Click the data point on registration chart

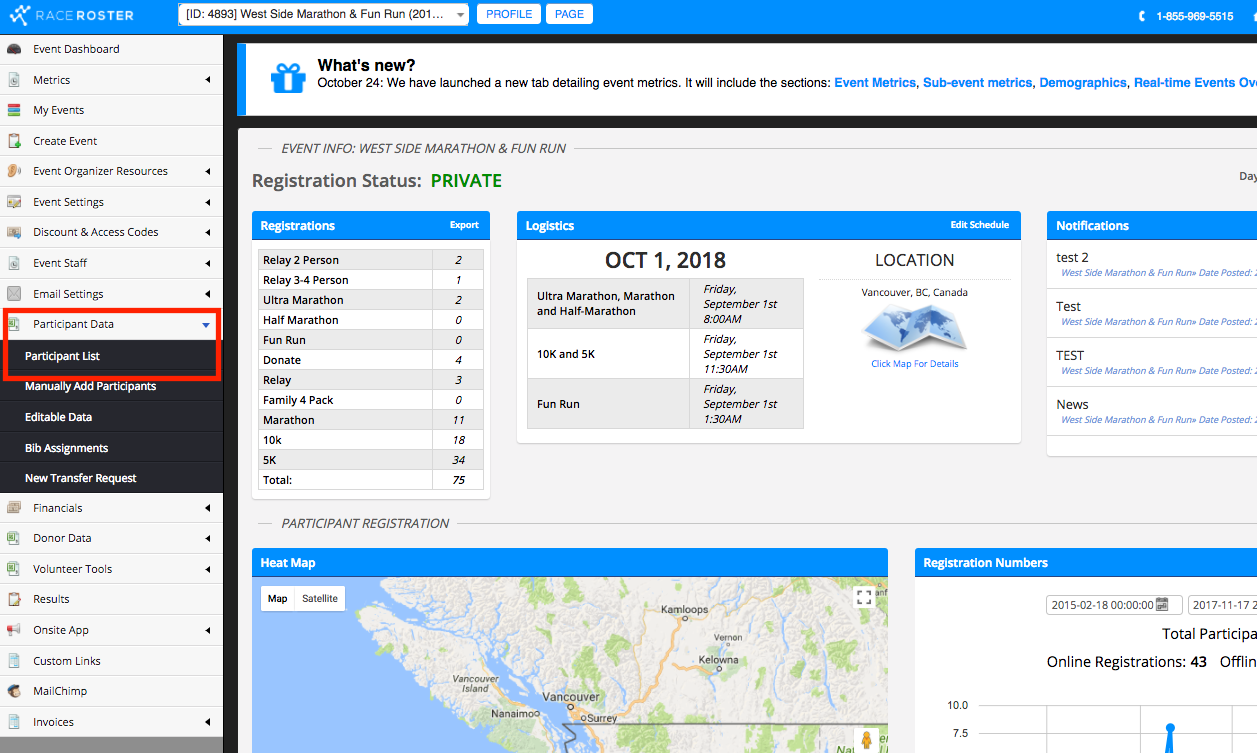click(1170, 727)
